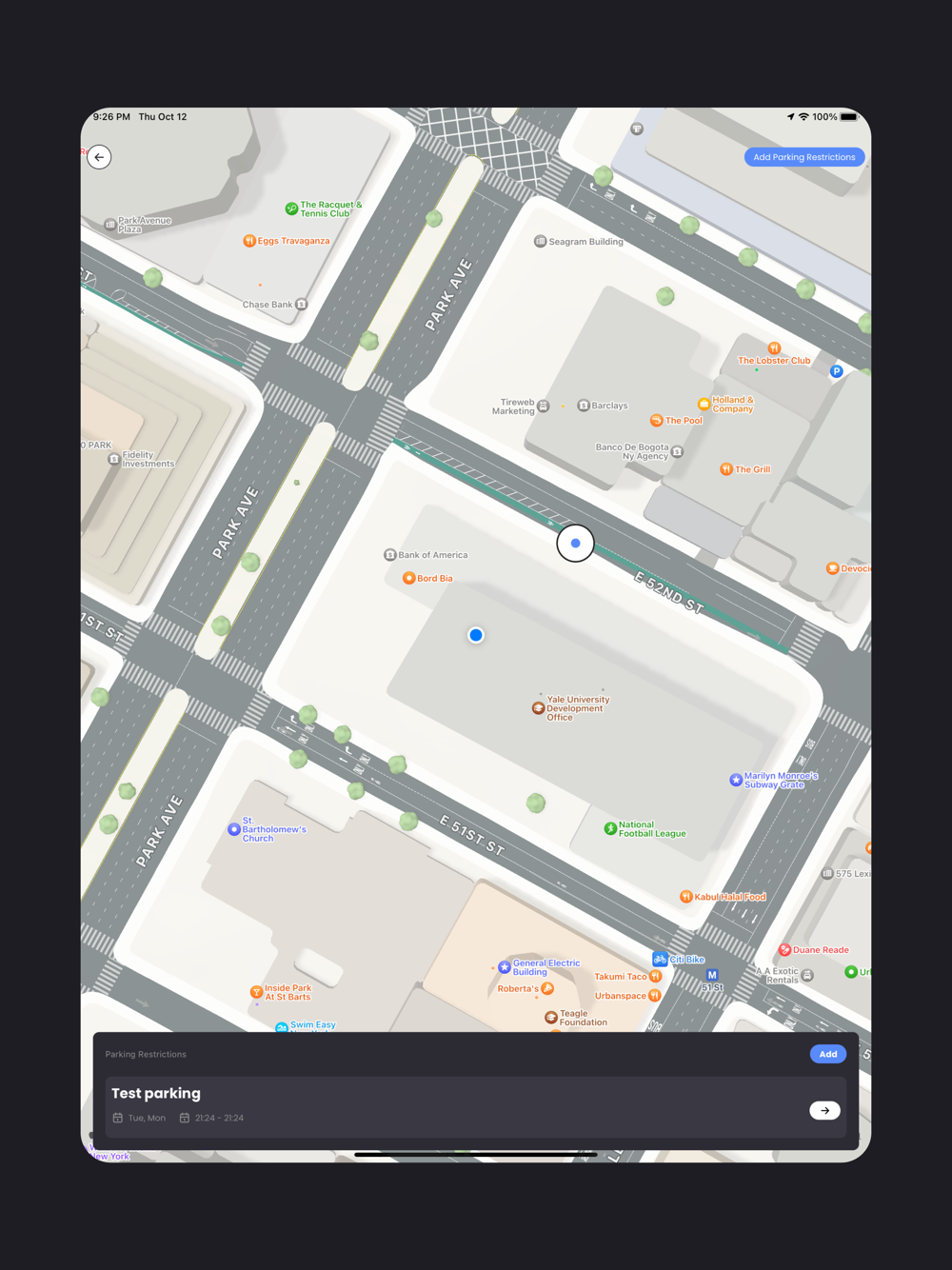Tap Teagle Foundation icon
Viewport: 952px width, 1270px height.
tap(551, 1018)
